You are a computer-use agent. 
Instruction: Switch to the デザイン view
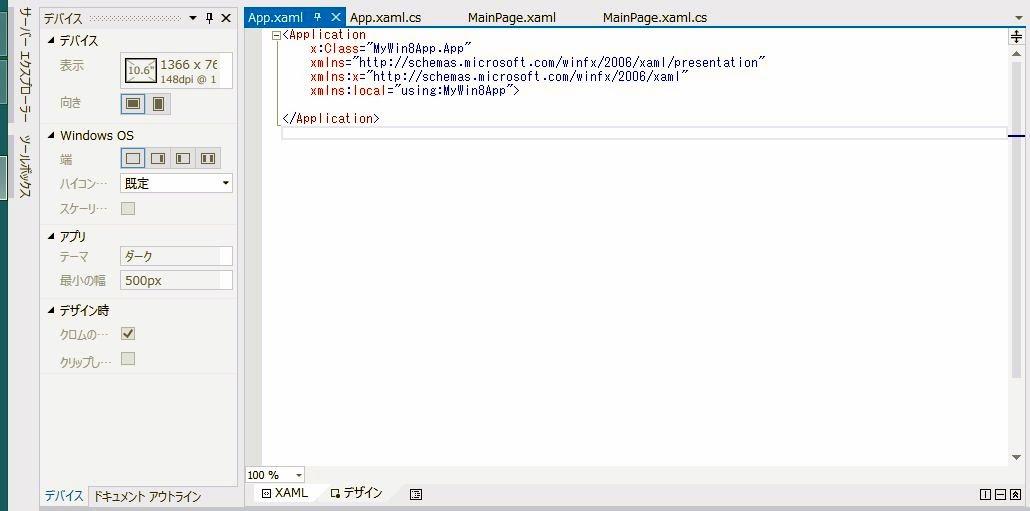[357, 494]
